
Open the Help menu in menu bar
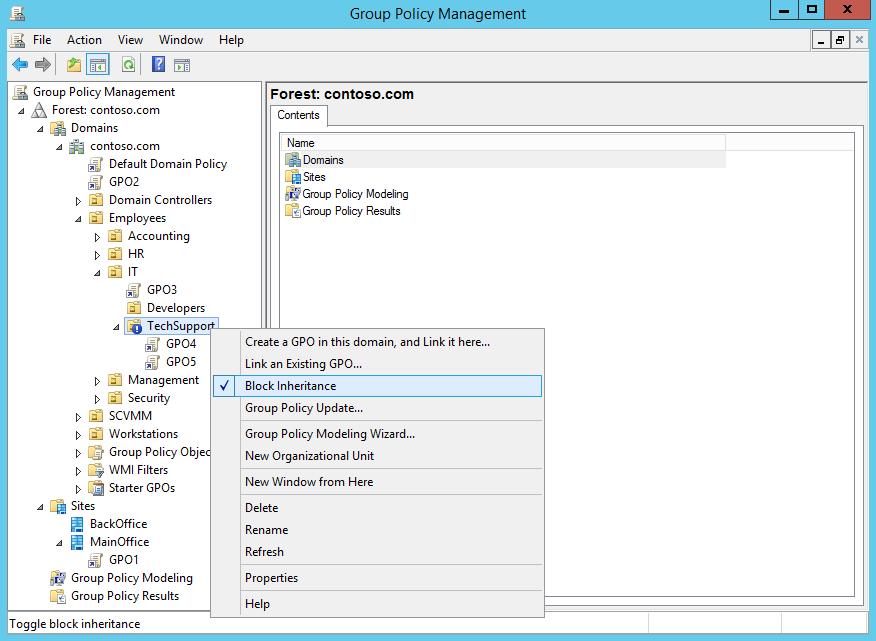(x=231, y=40)
